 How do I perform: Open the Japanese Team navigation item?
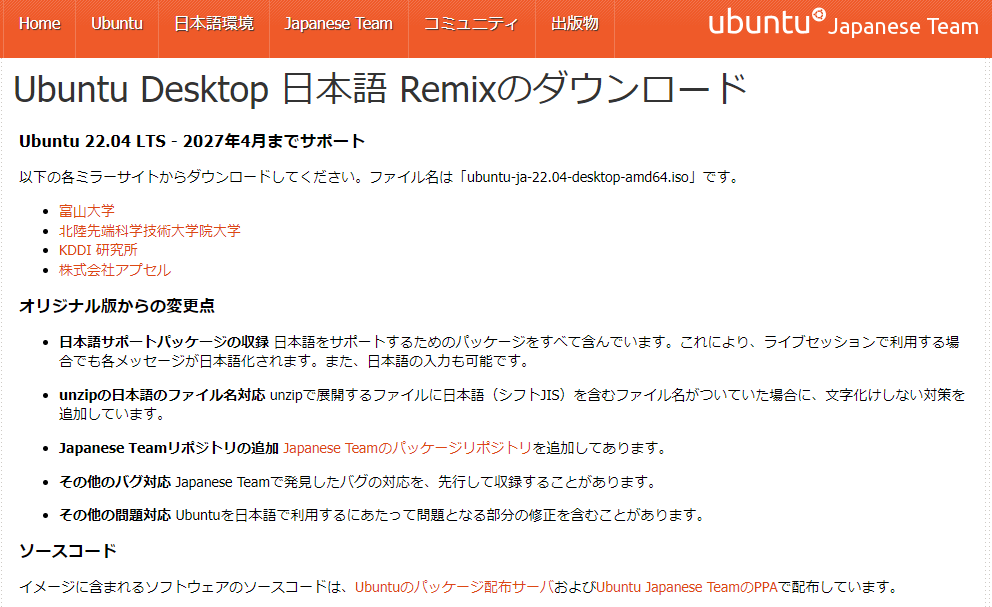point(338,23)
